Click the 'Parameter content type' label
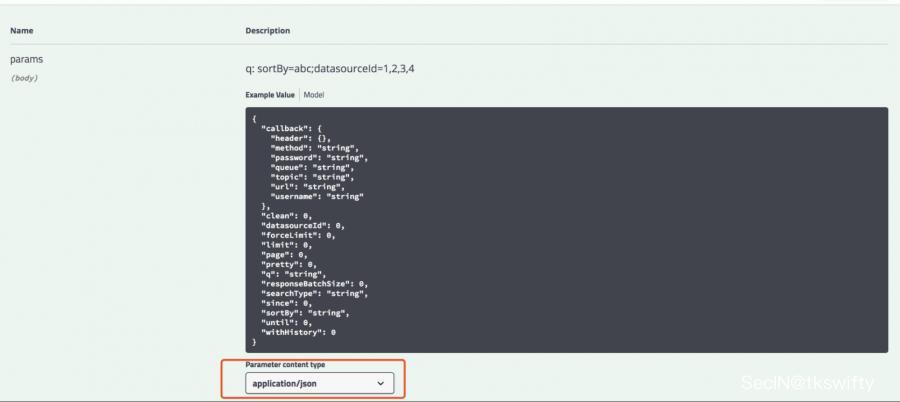The width and height of the screenshot is (900, 402). pyautogui.click(x=285, y=365)
